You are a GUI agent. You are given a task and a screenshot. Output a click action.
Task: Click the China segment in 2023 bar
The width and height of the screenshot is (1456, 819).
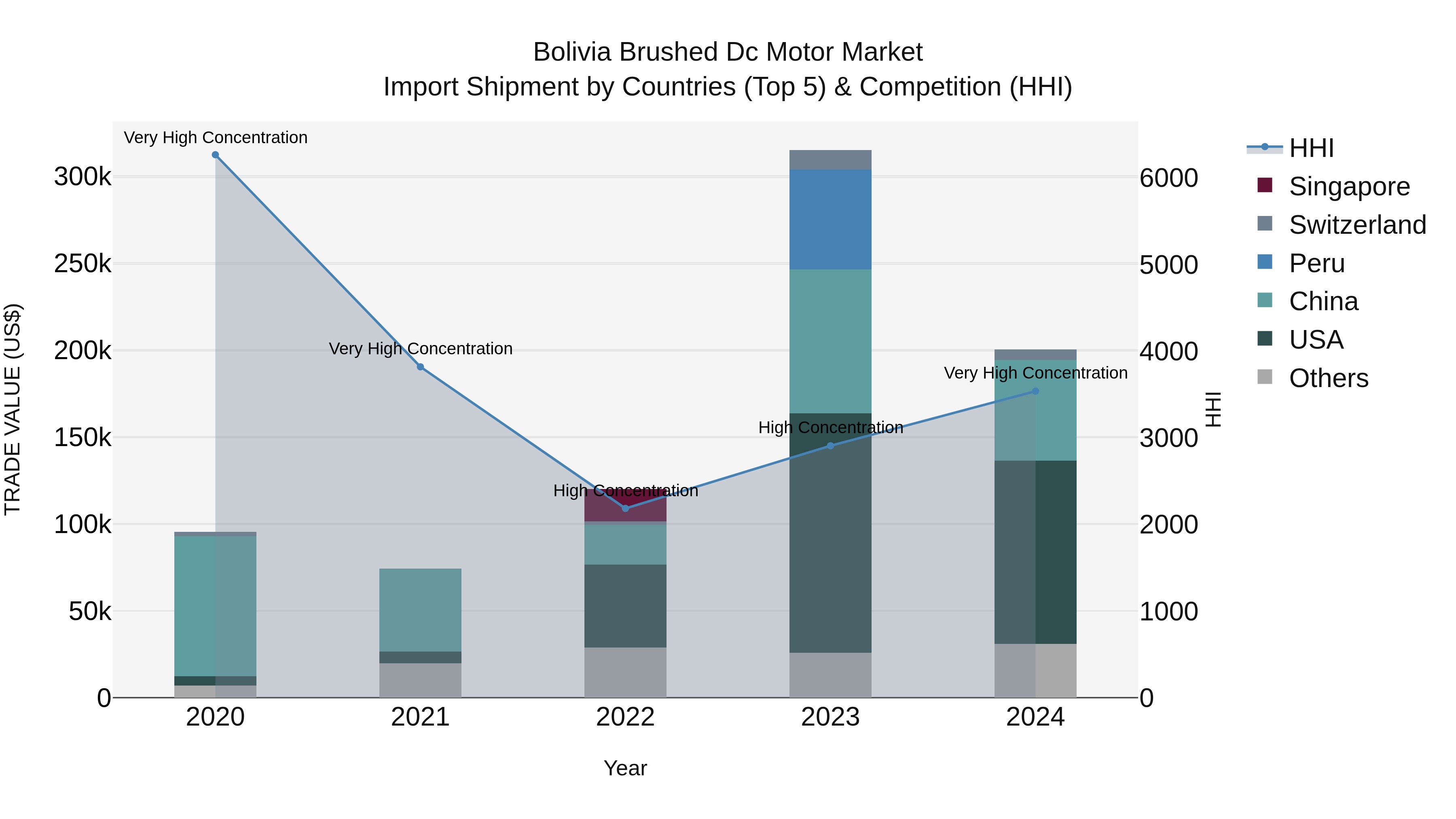830,341
